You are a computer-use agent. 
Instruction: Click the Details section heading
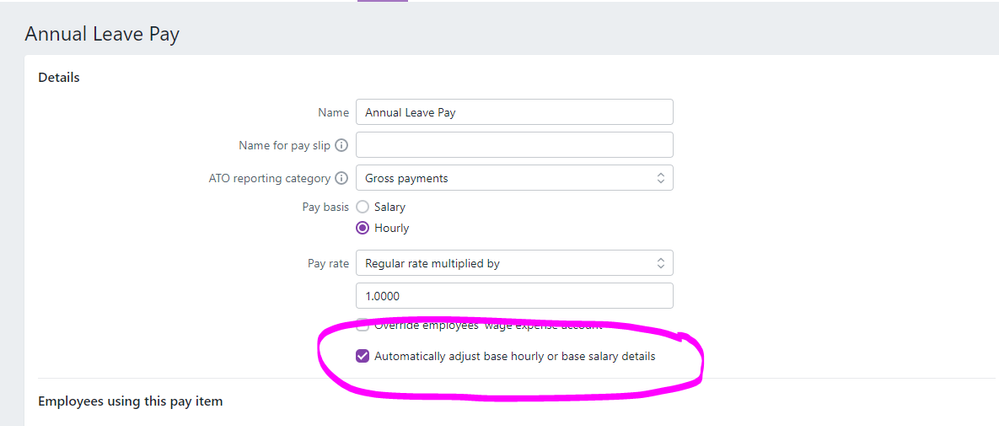[x=59, y=77]
